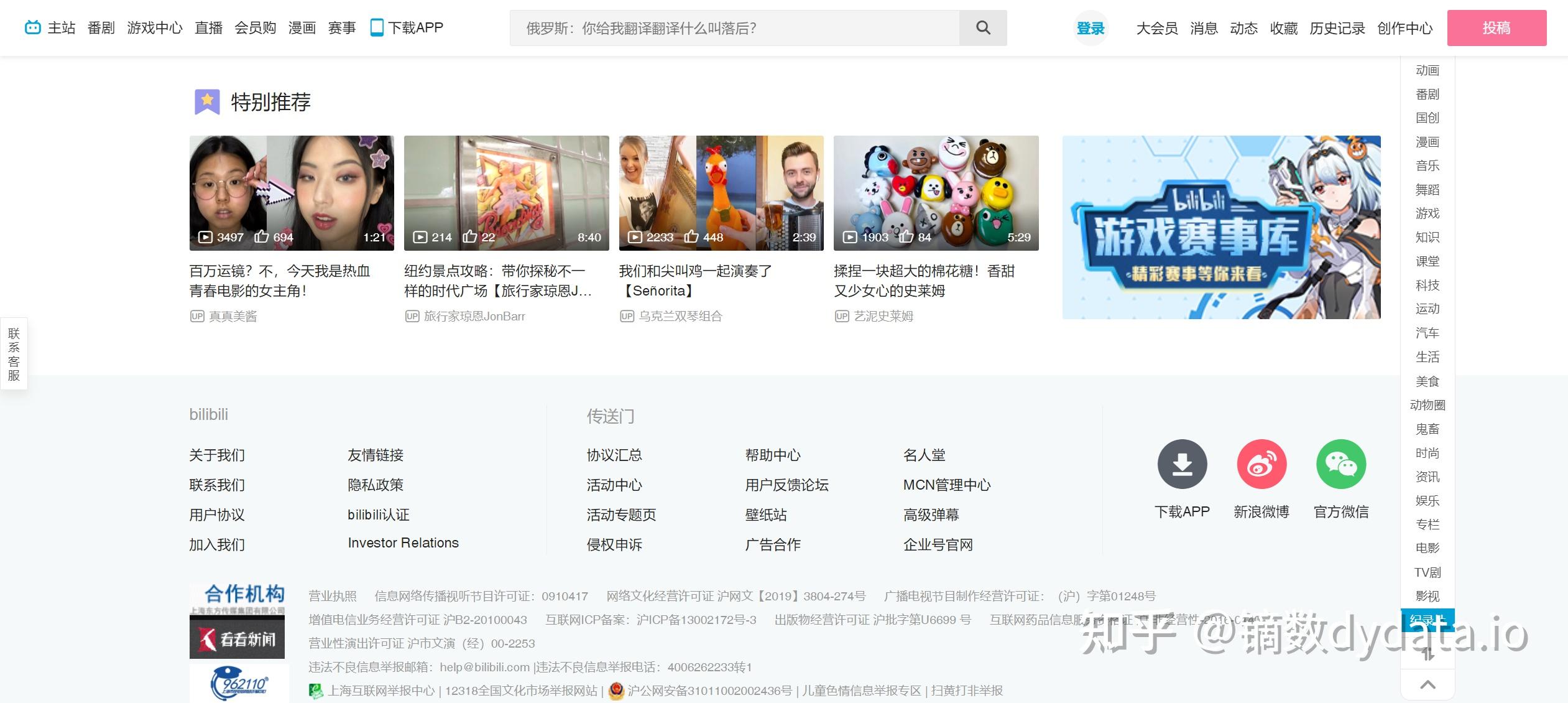This screenshot has height=703, width=1568.
Task: Open Investor Relations footer link
Action: [x=403, y=543]
